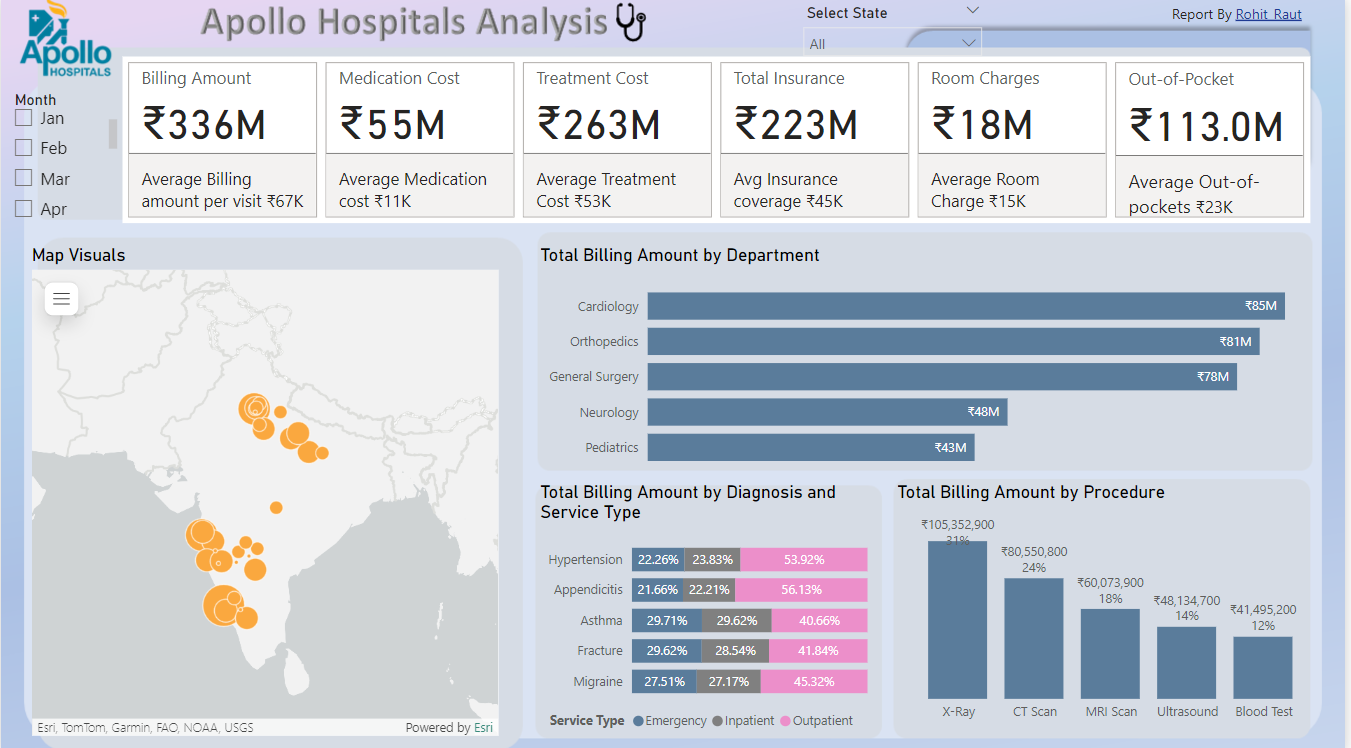Viewport: 1351px width, 748px height.
Task: Click the stethoscope icon beside the title
Action: [x=630, y=22]
